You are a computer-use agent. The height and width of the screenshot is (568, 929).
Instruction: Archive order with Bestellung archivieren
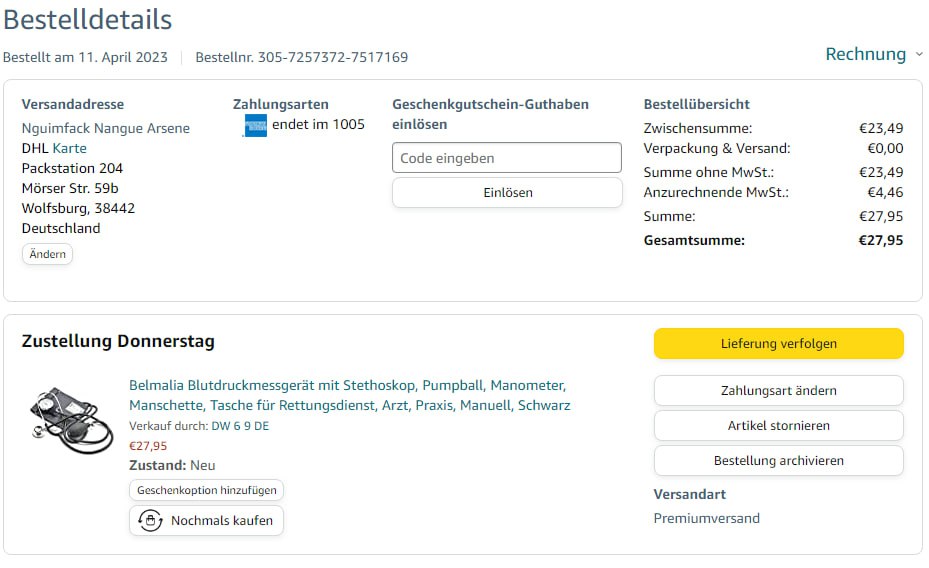pyautogui.click(x=778, y=460)
